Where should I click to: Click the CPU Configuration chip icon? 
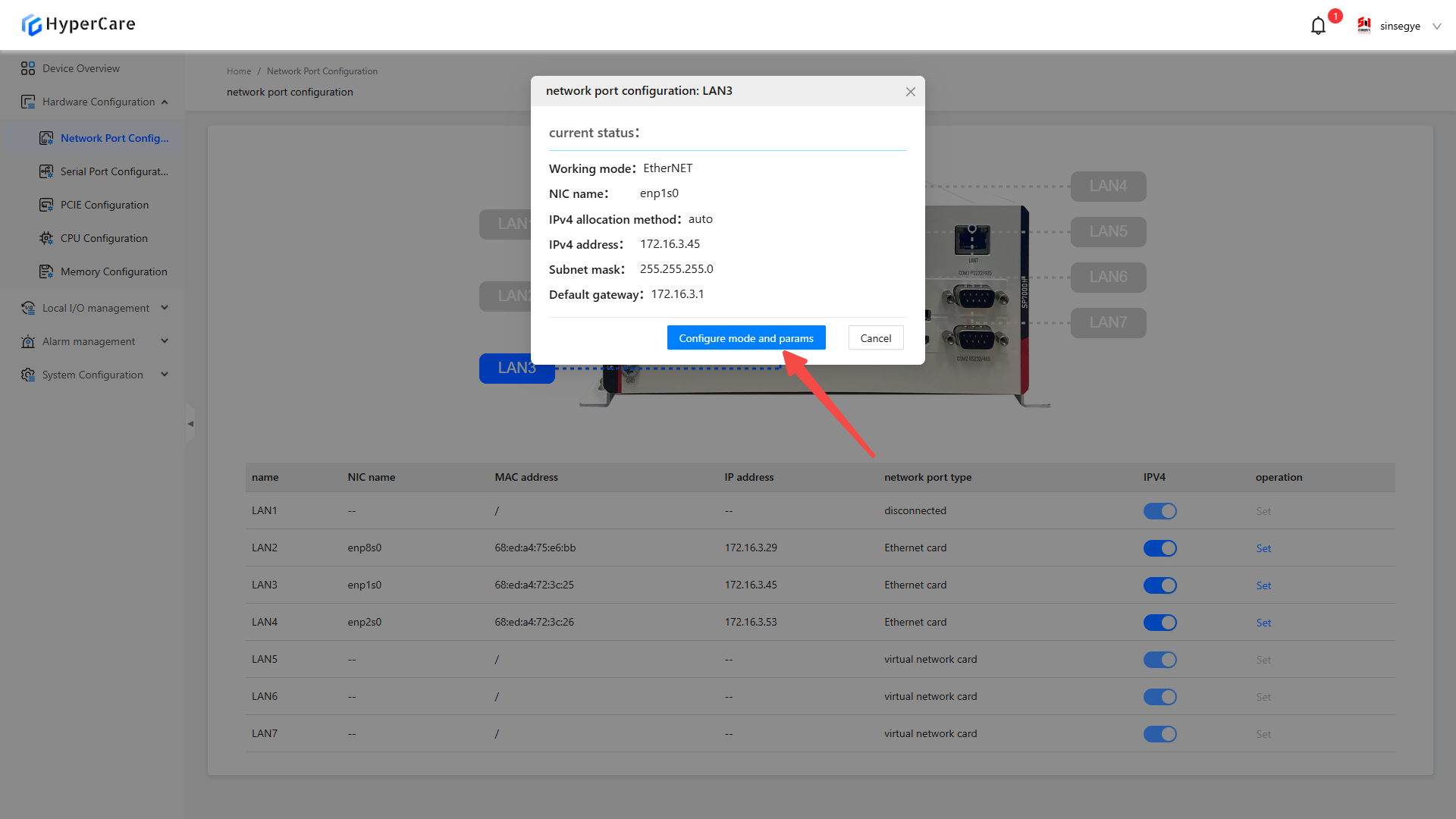coord(46,238)
